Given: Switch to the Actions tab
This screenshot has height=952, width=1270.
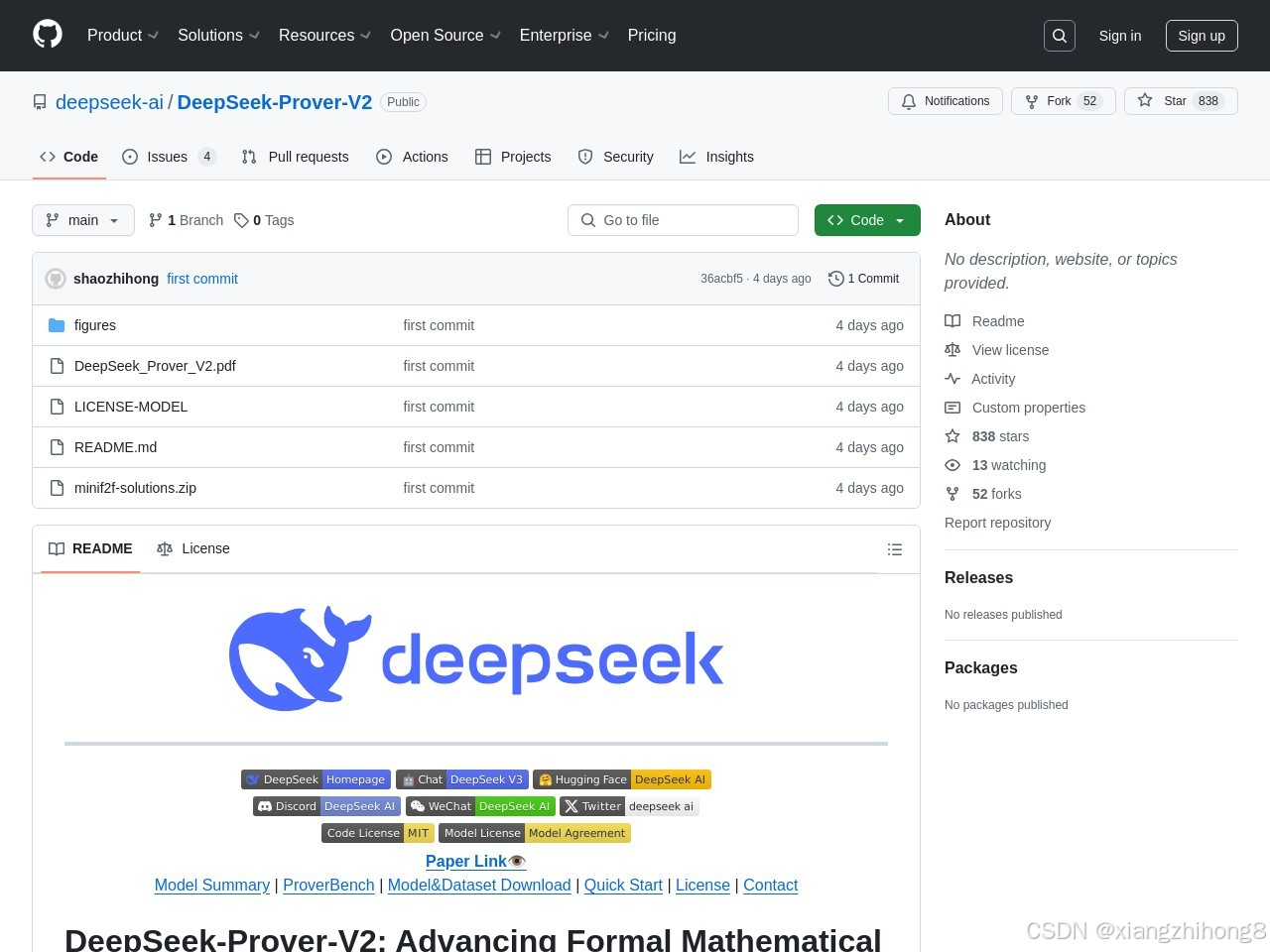Looking at the screenshot, I should coord(412,157).
